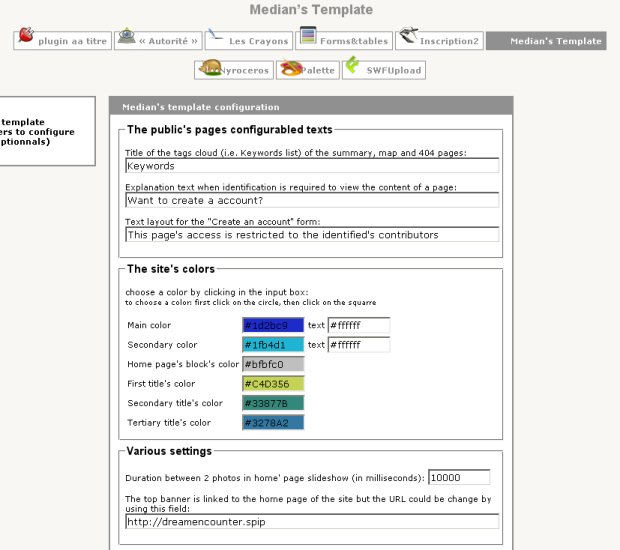
Task: Click the left box text 'ers to configure'
Action: pyautogui.click(x=37, y=132)
